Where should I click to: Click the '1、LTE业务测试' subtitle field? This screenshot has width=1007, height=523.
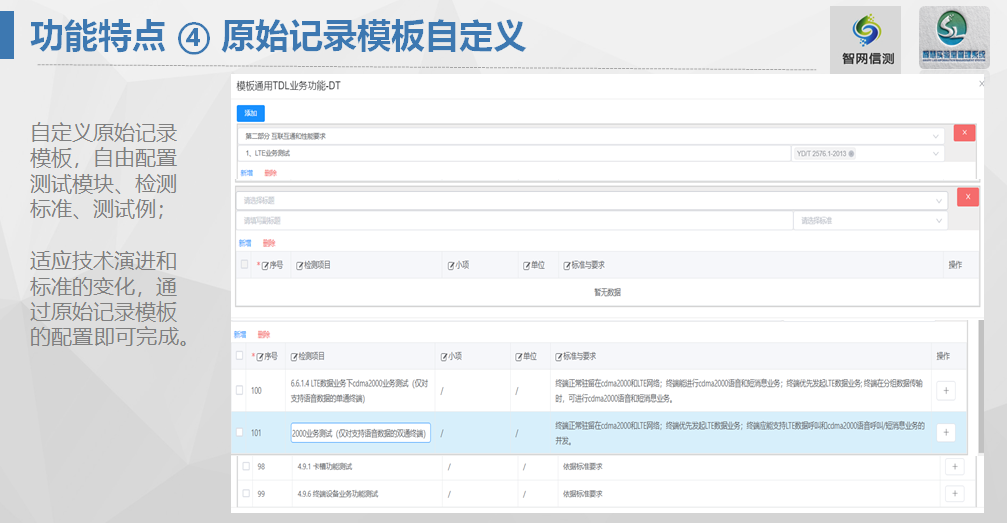coord(514,154)
